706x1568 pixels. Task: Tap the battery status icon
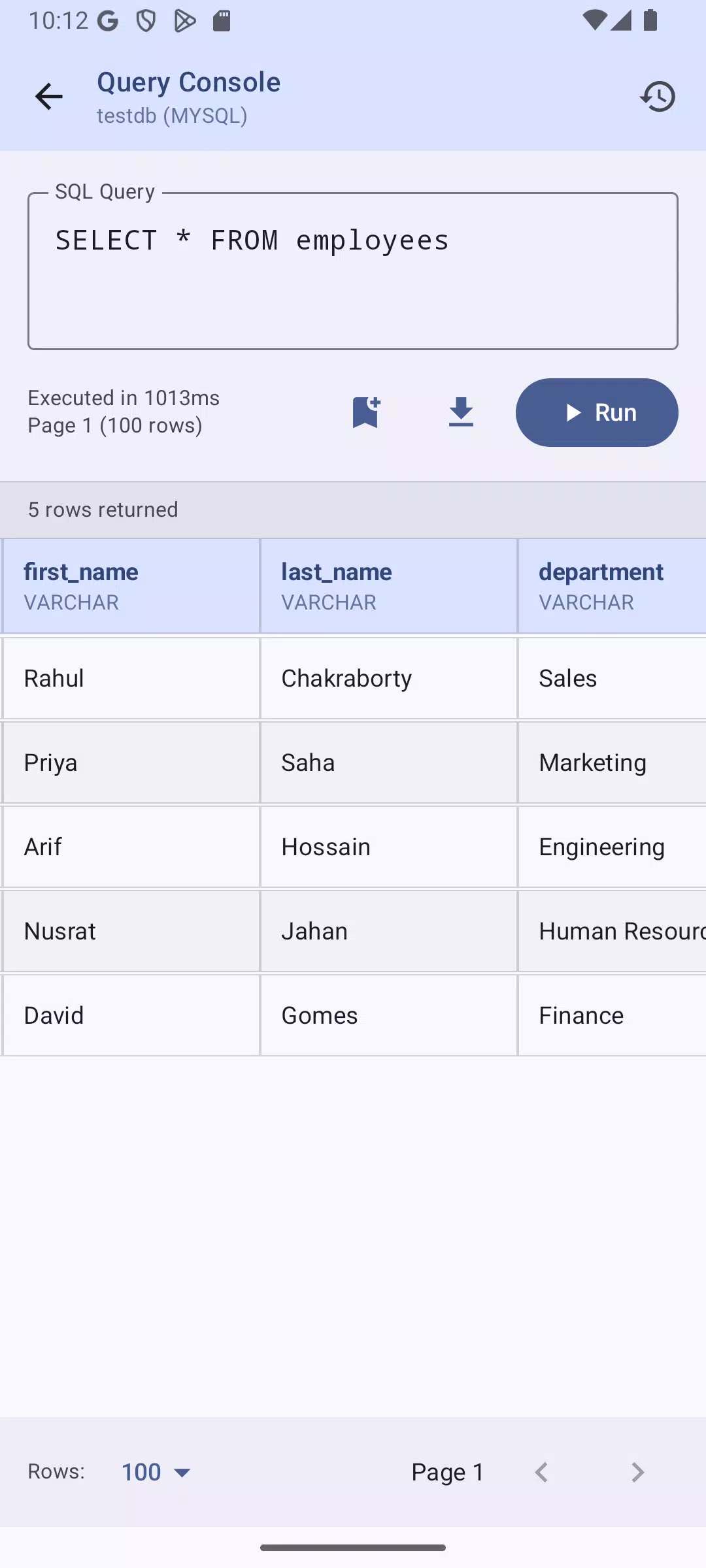click(650, 21)
